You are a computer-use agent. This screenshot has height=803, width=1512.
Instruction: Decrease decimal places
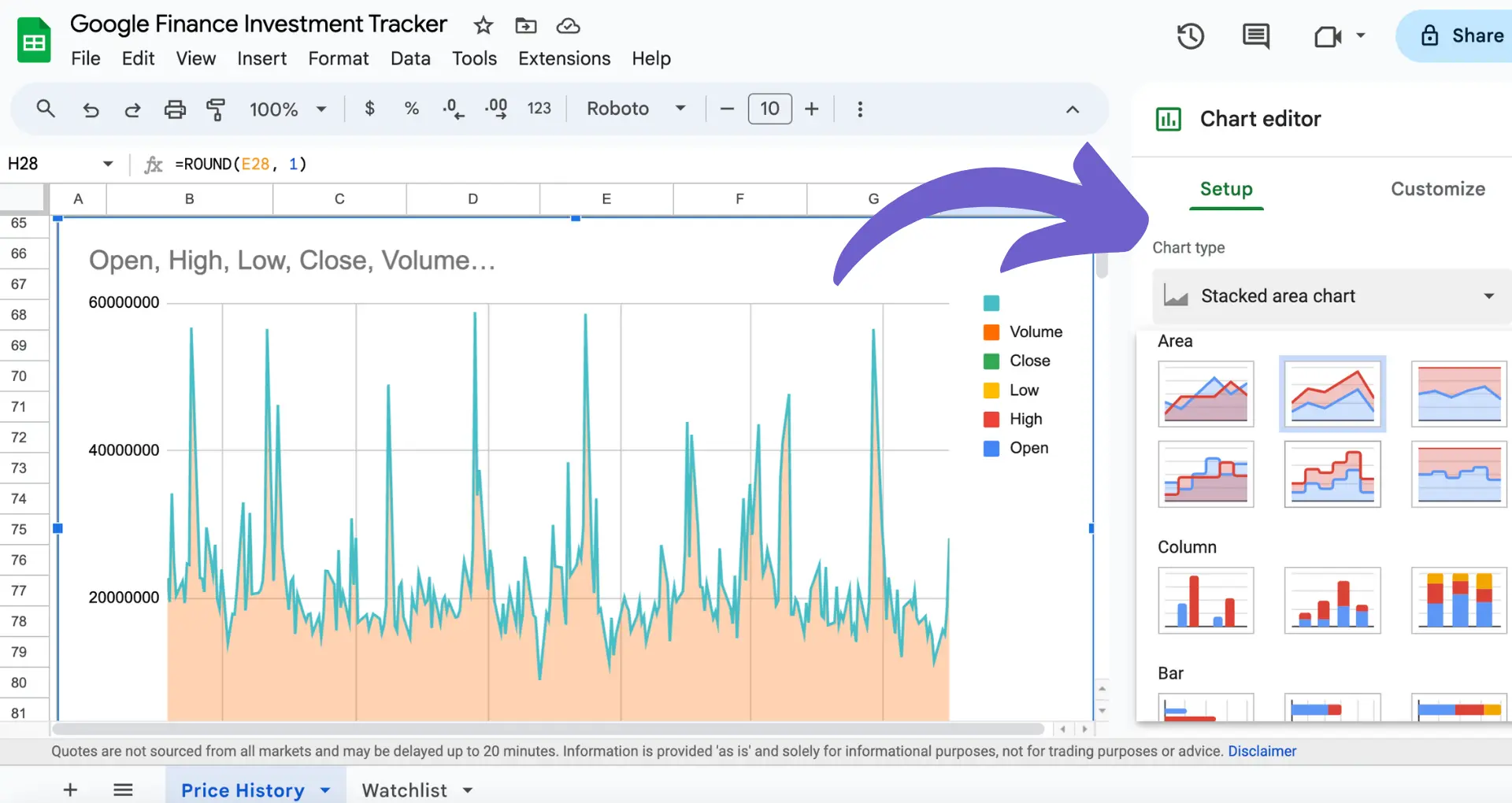pos(454,109)
